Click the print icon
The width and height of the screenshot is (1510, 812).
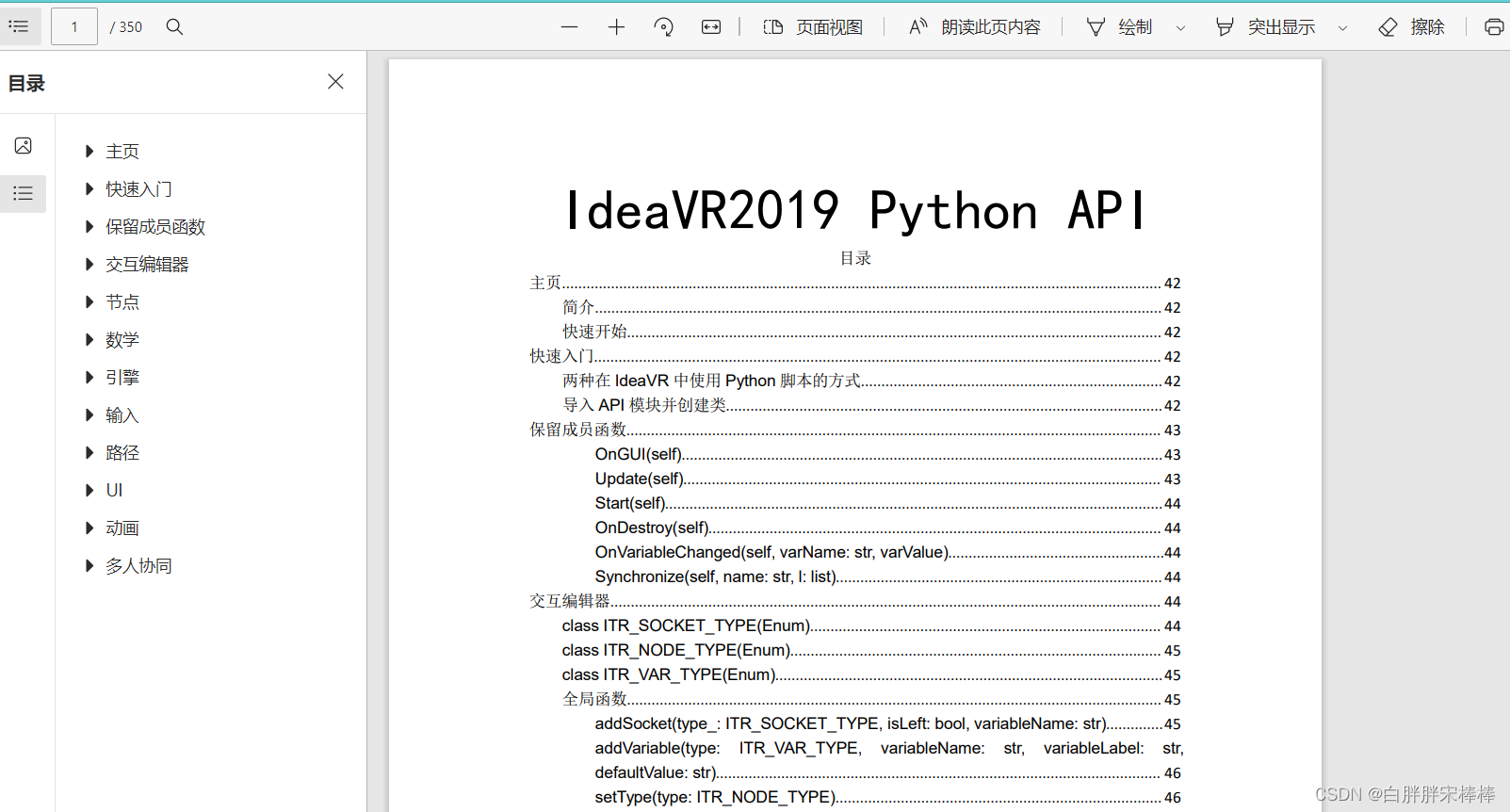1494,27
